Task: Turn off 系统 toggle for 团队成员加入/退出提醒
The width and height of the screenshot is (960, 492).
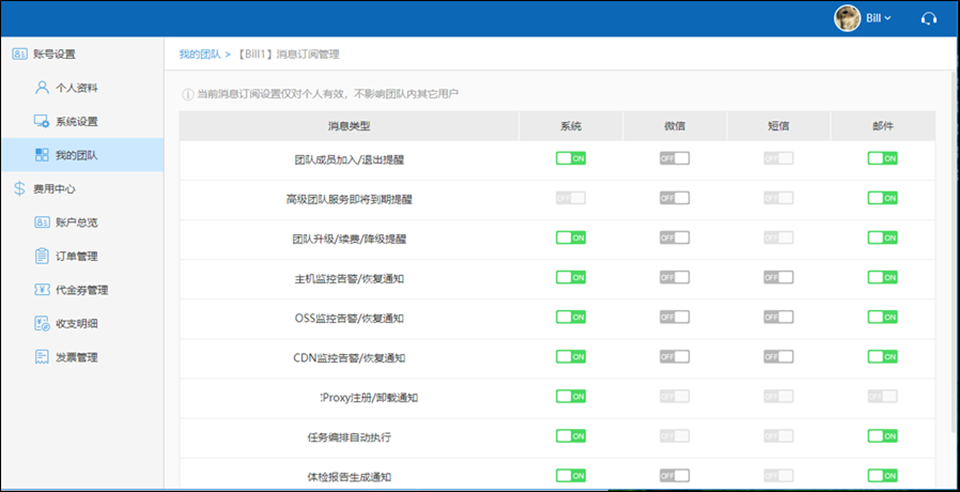Action: (x=570, y=158)
